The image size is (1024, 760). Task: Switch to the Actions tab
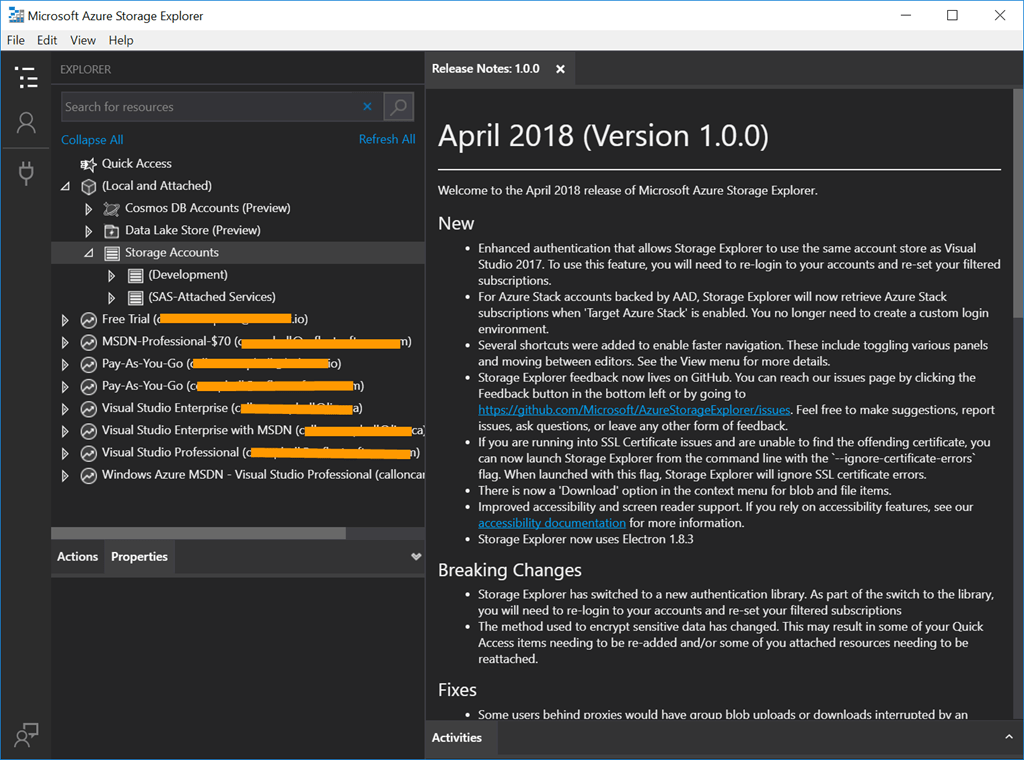point(77,557)
